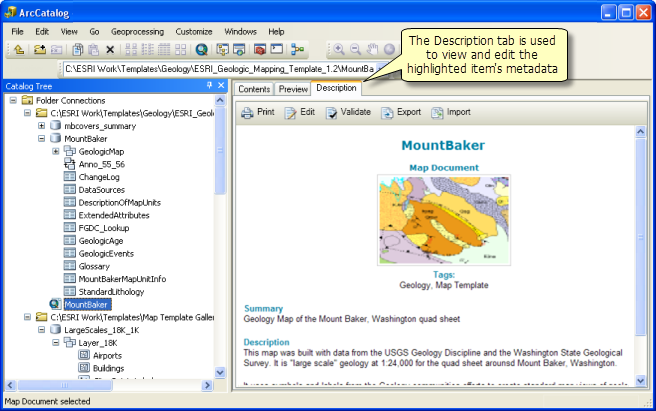Select the Airports feature class
Screen dimensions: 656x411
[x=108, y=355]
